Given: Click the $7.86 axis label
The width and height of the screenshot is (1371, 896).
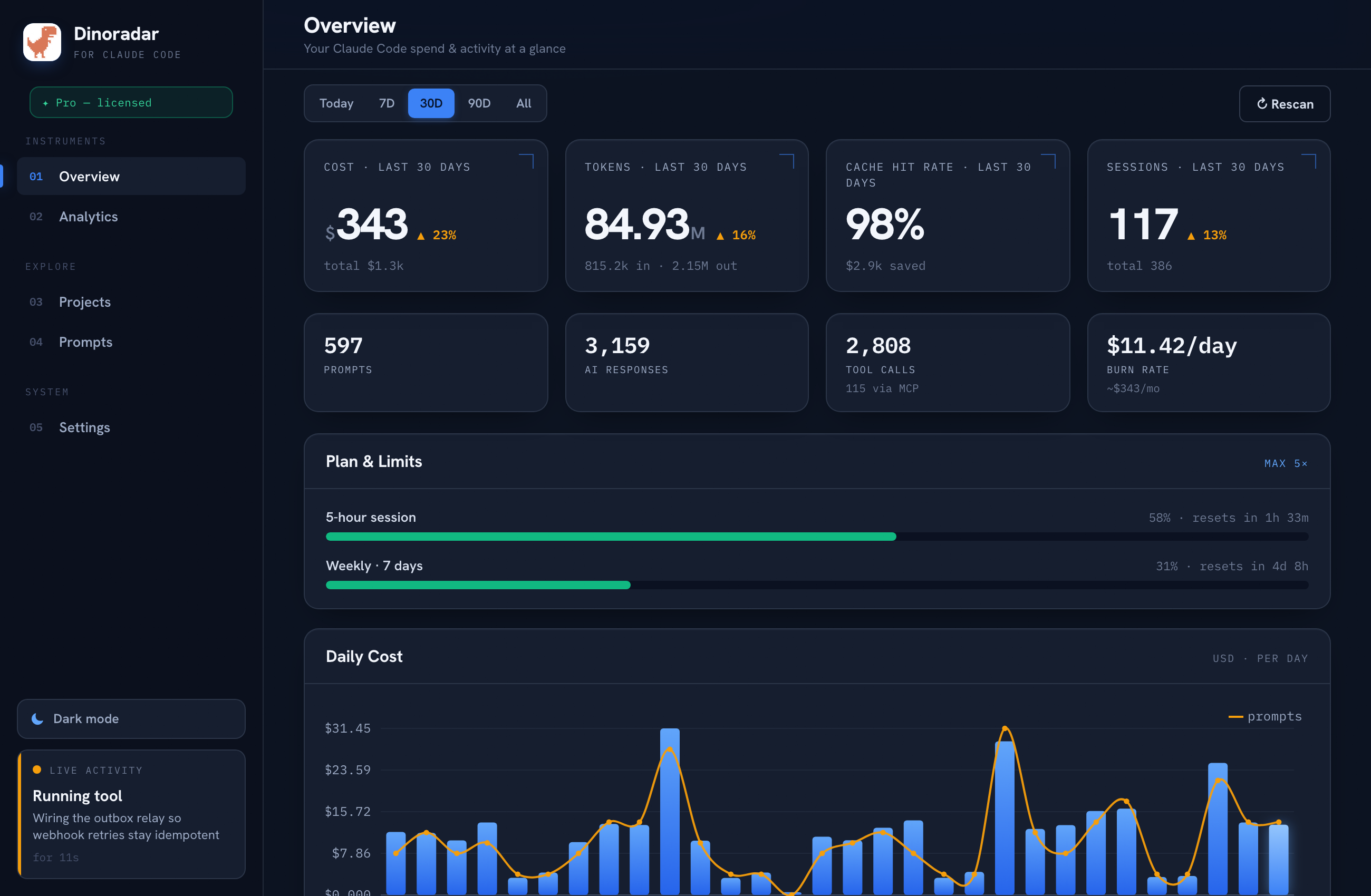Looking at the screenshot, I should point(351,852).
